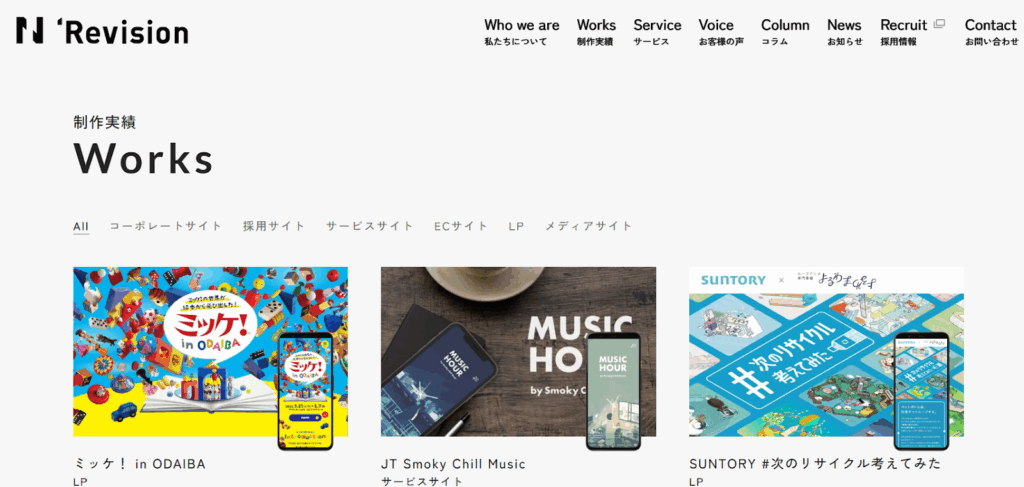Select the LP filter tab
This screenshot has height=487, width=1024.
[516, 227]
